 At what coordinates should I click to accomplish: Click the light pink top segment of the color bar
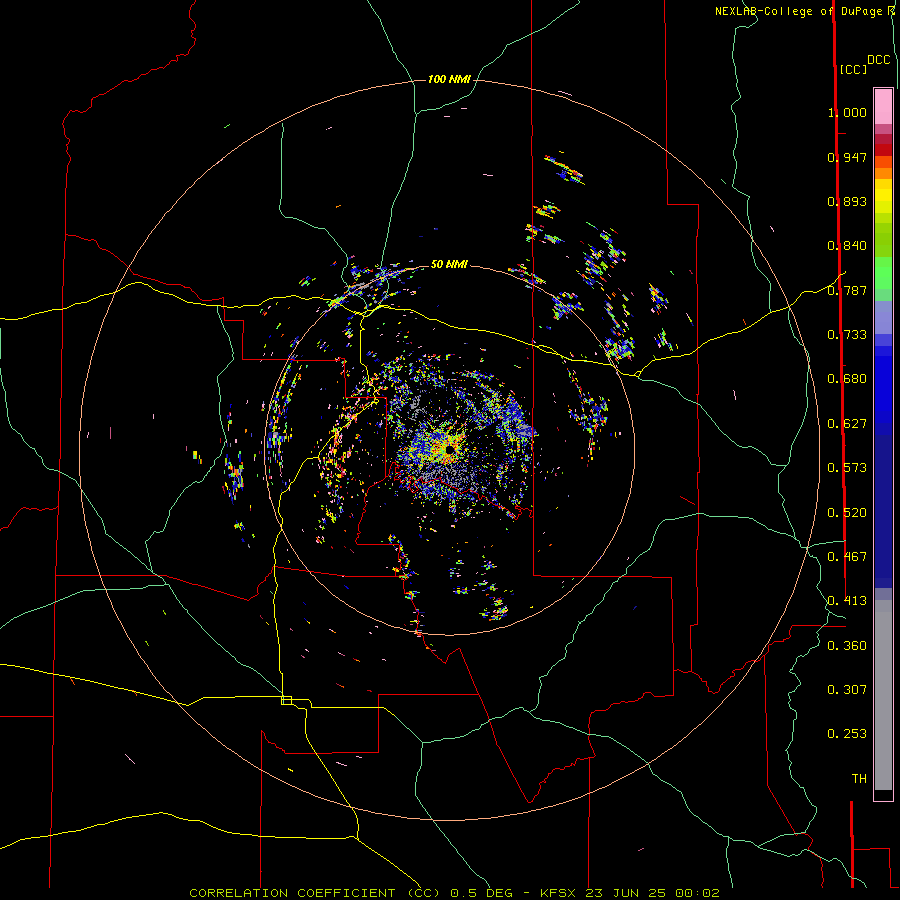click(883, 106)
